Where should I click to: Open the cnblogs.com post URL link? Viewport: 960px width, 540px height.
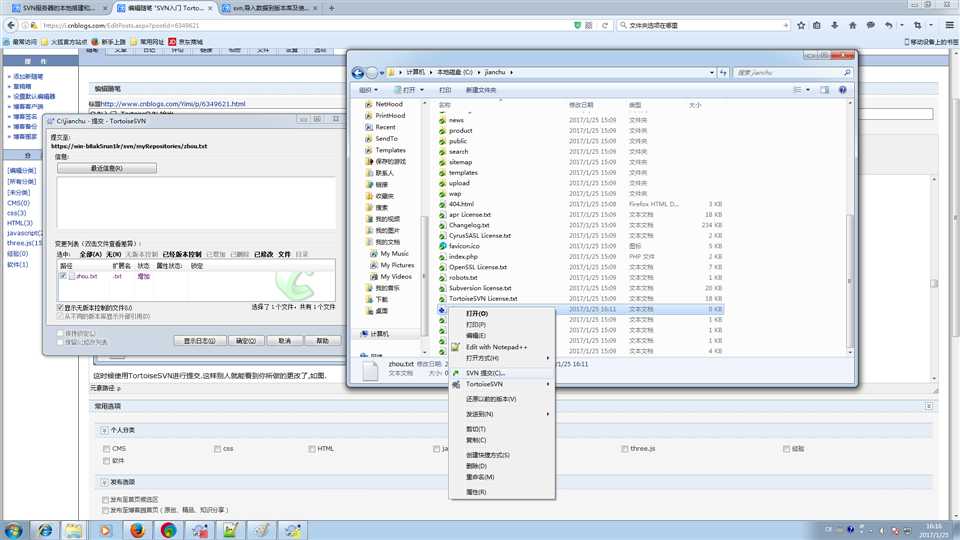tap(173, 104)
